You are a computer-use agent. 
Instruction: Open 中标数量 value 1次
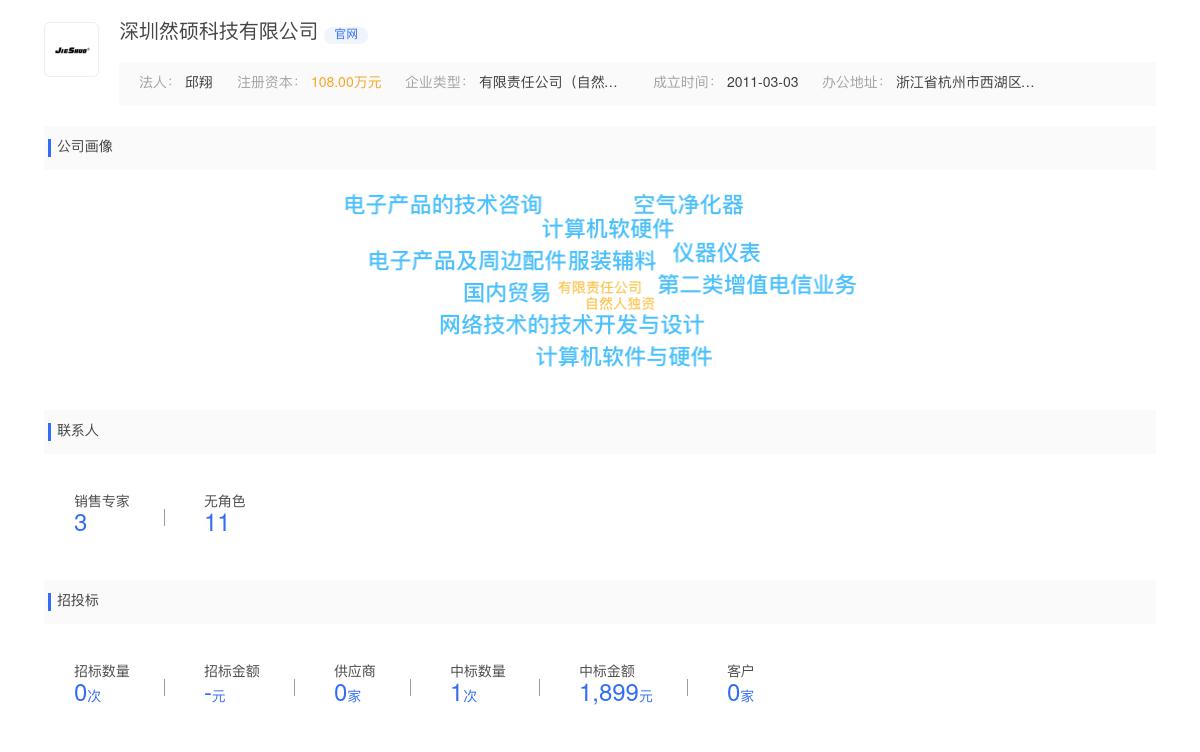pyautogui.click(x=463, y=693)
